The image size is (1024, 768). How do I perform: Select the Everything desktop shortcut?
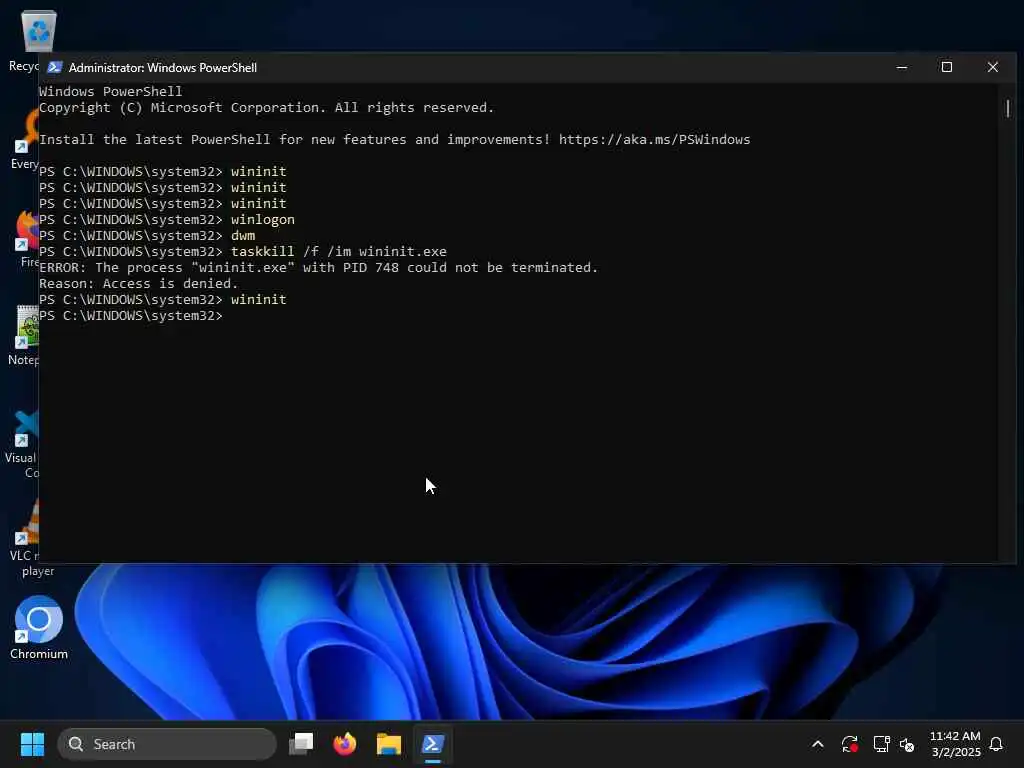pos(25,139)
